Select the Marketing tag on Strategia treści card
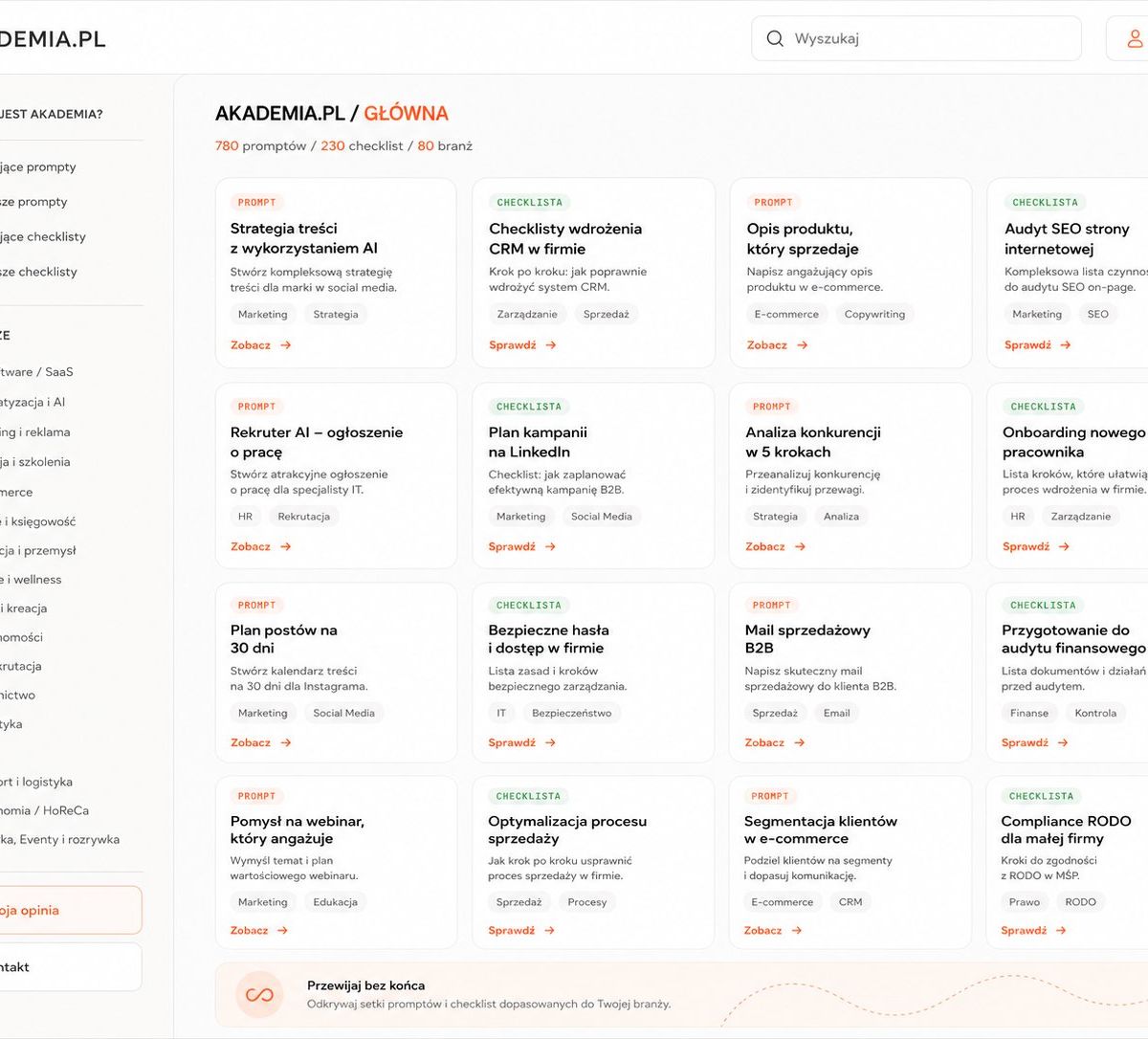Image resolution: width=1148 pixels, height=1039 pixels. click(262, 314)
